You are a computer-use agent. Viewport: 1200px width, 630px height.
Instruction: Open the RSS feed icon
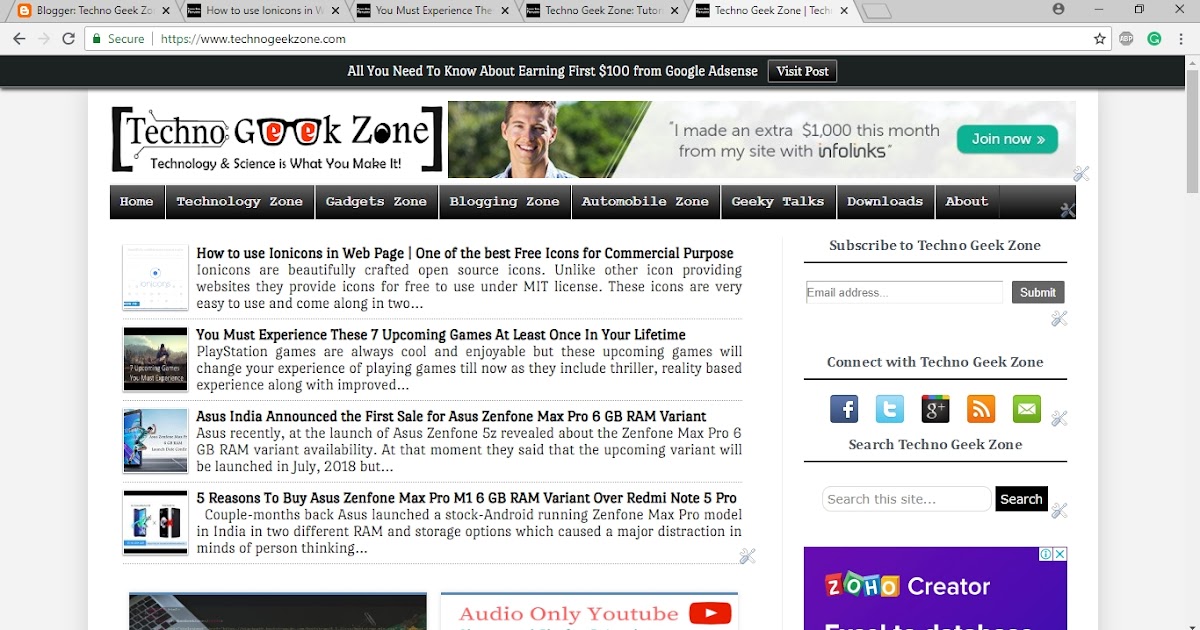click(981, 409)
